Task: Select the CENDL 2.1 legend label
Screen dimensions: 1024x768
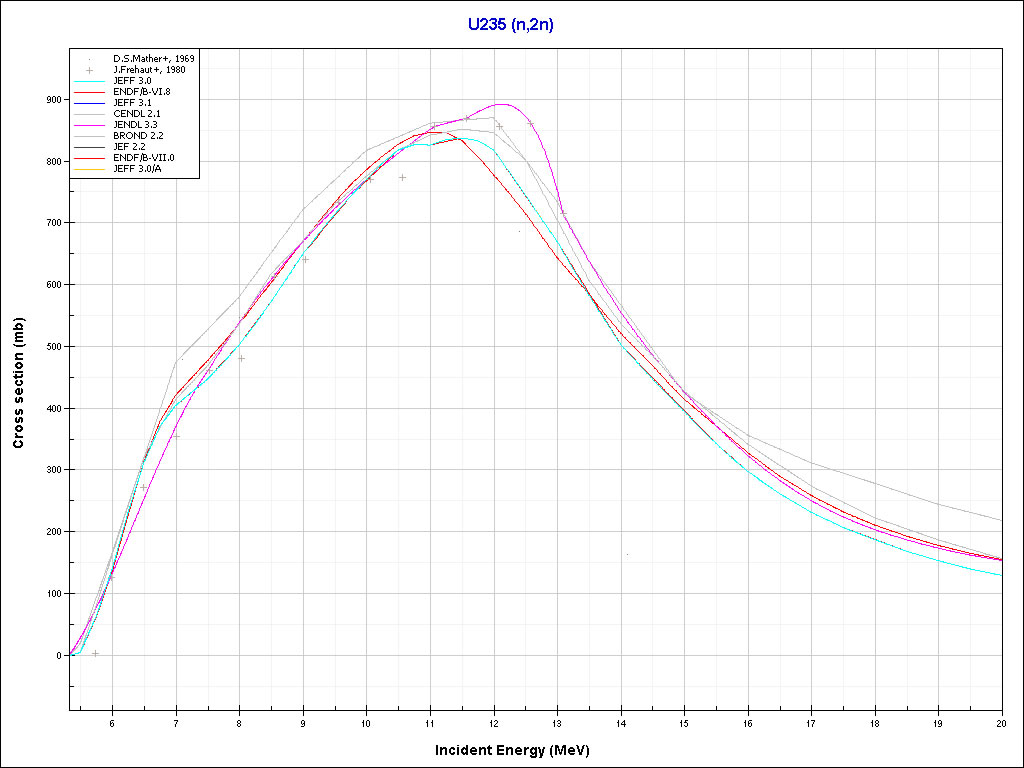Action: (x=136, y=114)
